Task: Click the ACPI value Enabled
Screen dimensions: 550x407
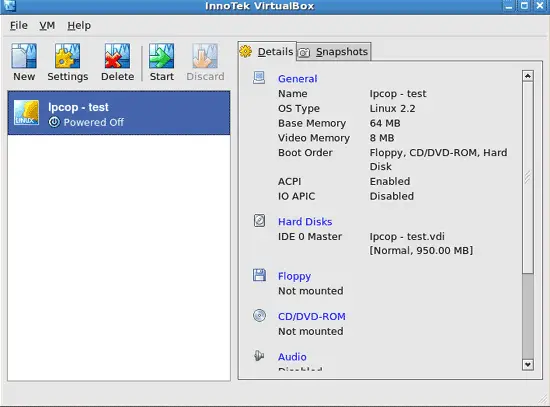Action: pos(390,181)
